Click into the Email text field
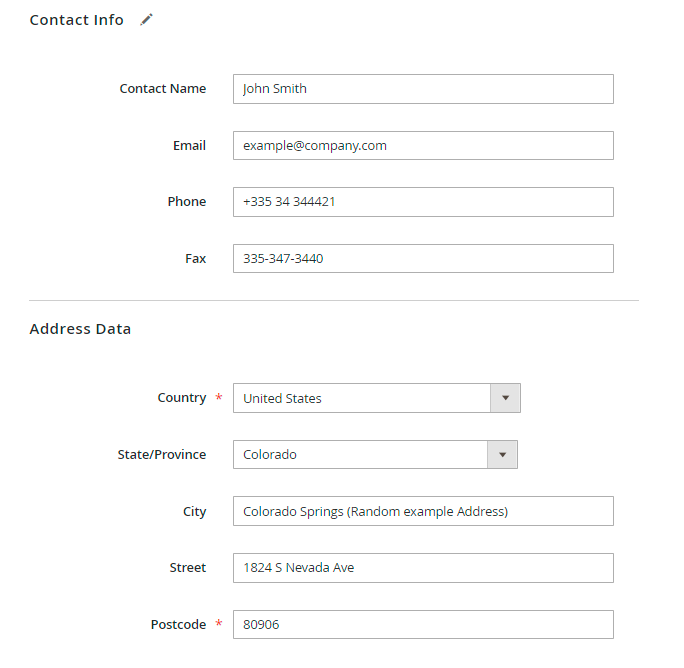Image resolution: width=684 pixels, height=668 pixels. click(x=422, y=145)
